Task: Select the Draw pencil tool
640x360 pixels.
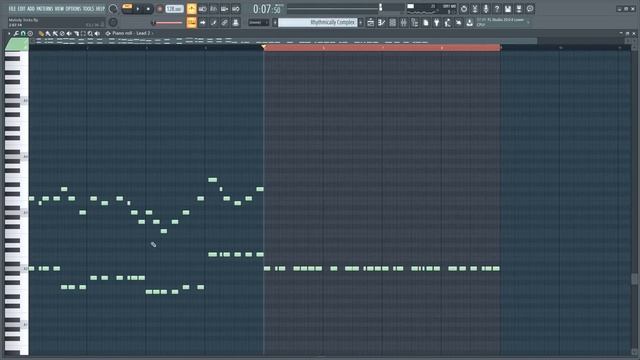Action: 41,33
